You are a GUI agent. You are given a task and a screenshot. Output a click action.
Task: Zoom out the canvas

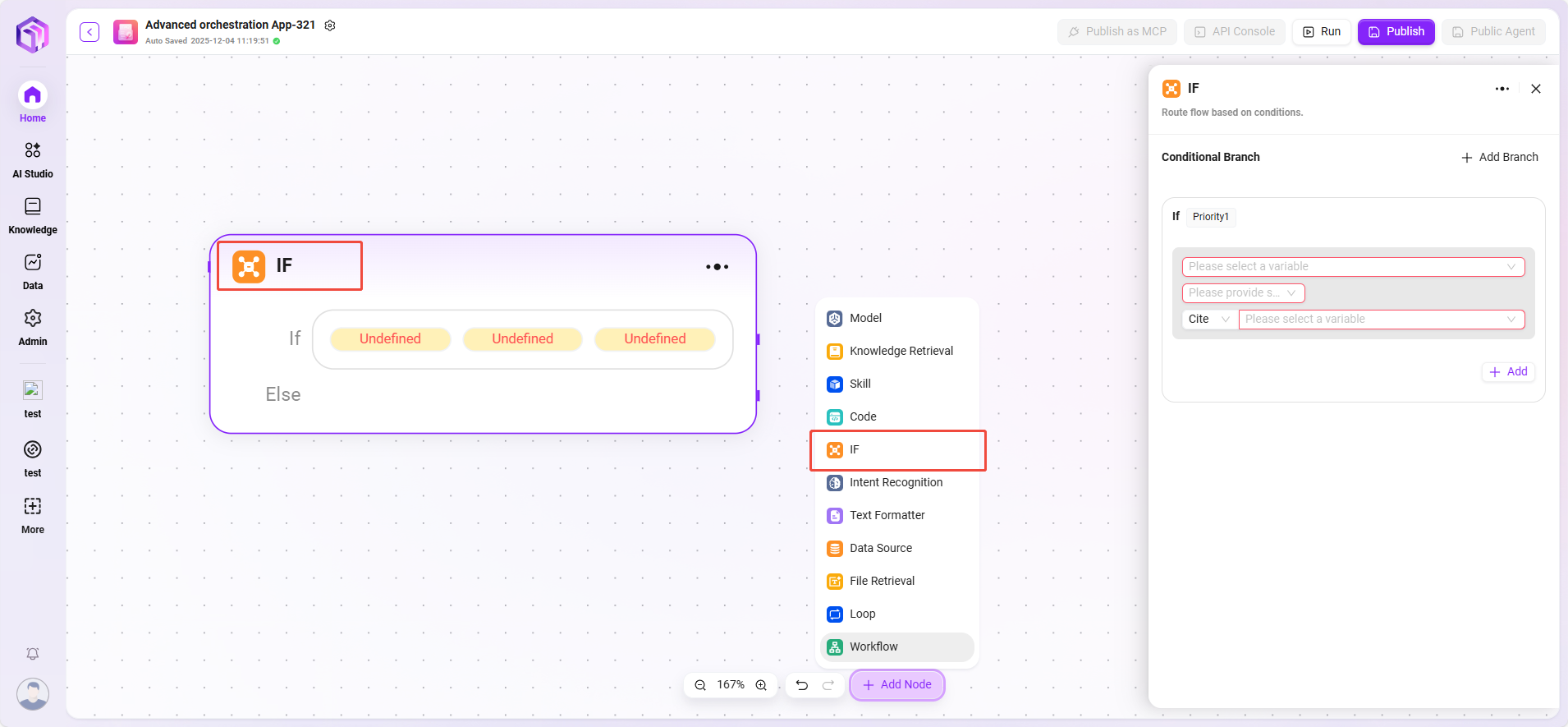[x=700, y=685]
